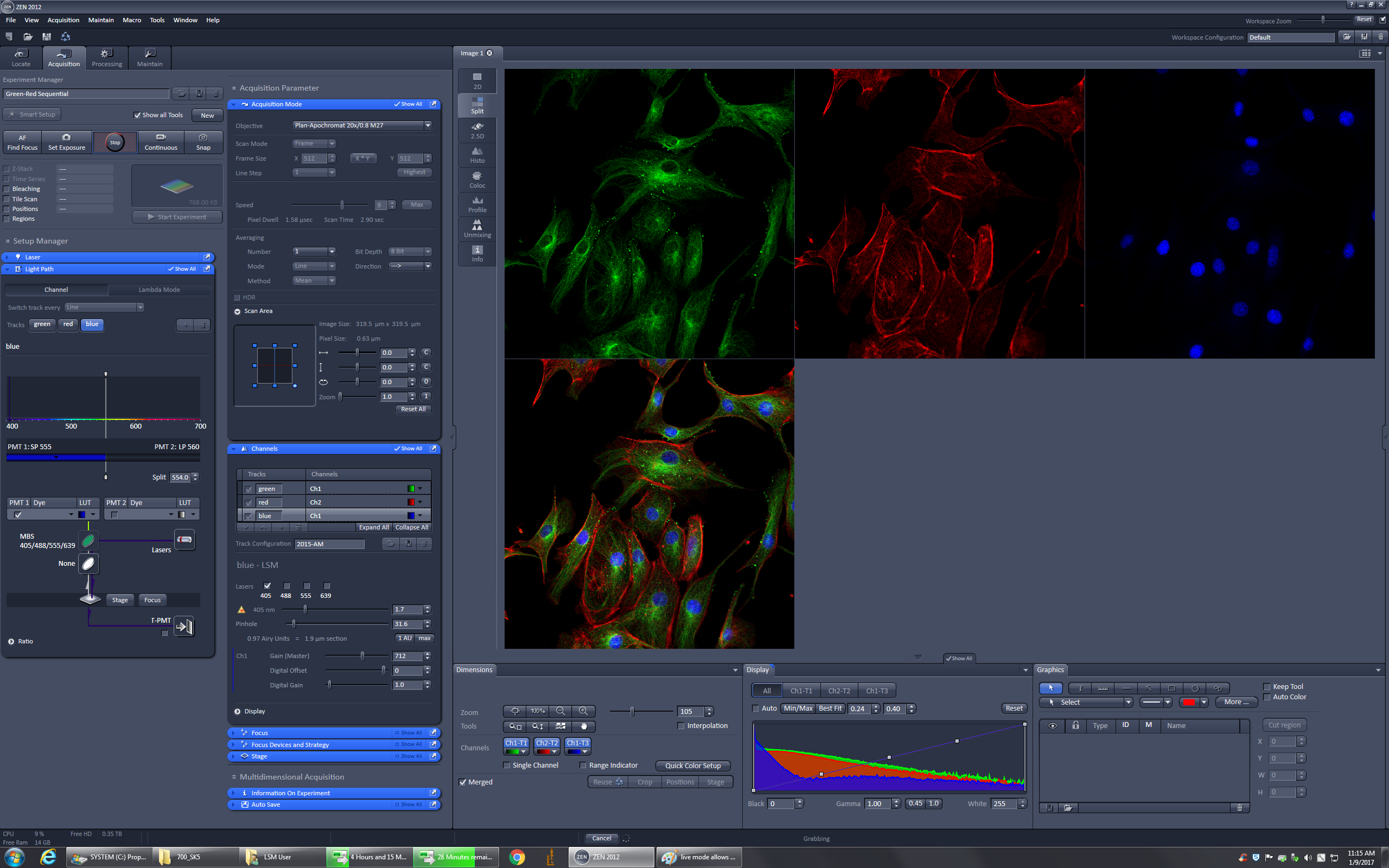Click the Track Configuration name field
Image resolution: width=1389 pixels, height=868 pixels.
329,544
